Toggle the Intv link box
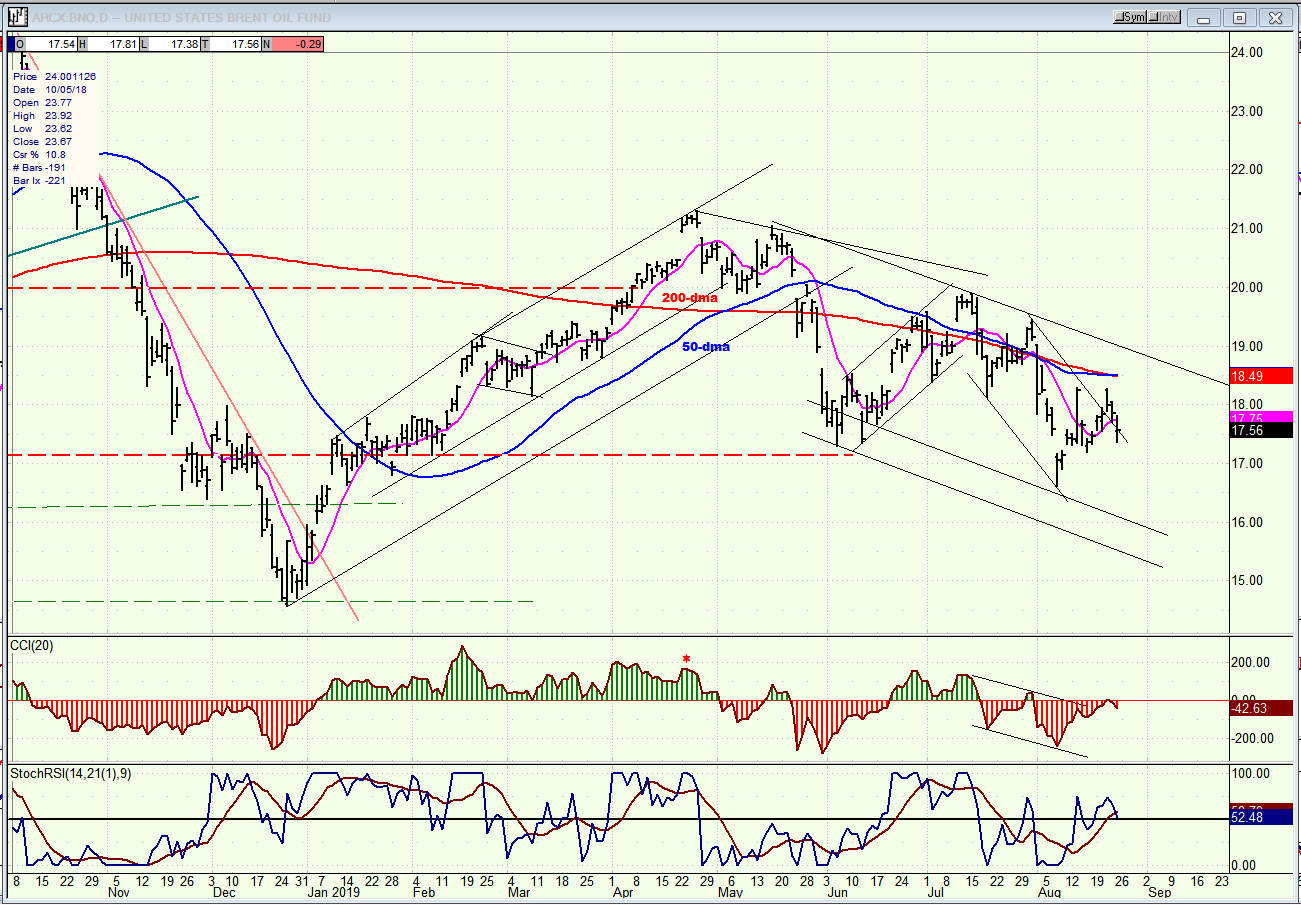 point(1165,17)
